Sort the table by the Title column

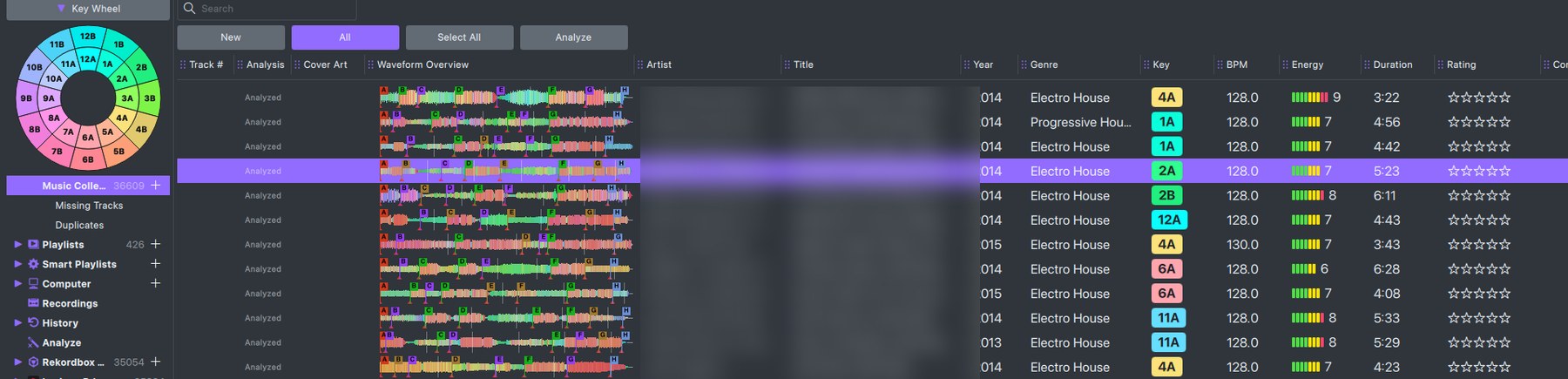coord(803,64)
